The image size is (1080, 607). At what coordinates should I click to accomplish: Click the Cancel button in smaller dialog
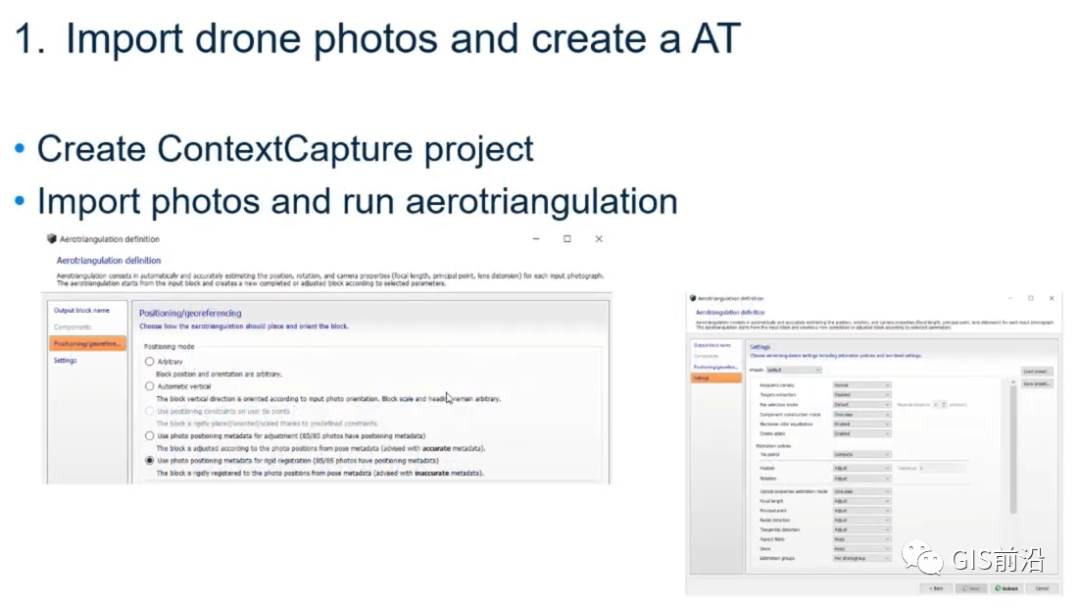(1042, 588)
